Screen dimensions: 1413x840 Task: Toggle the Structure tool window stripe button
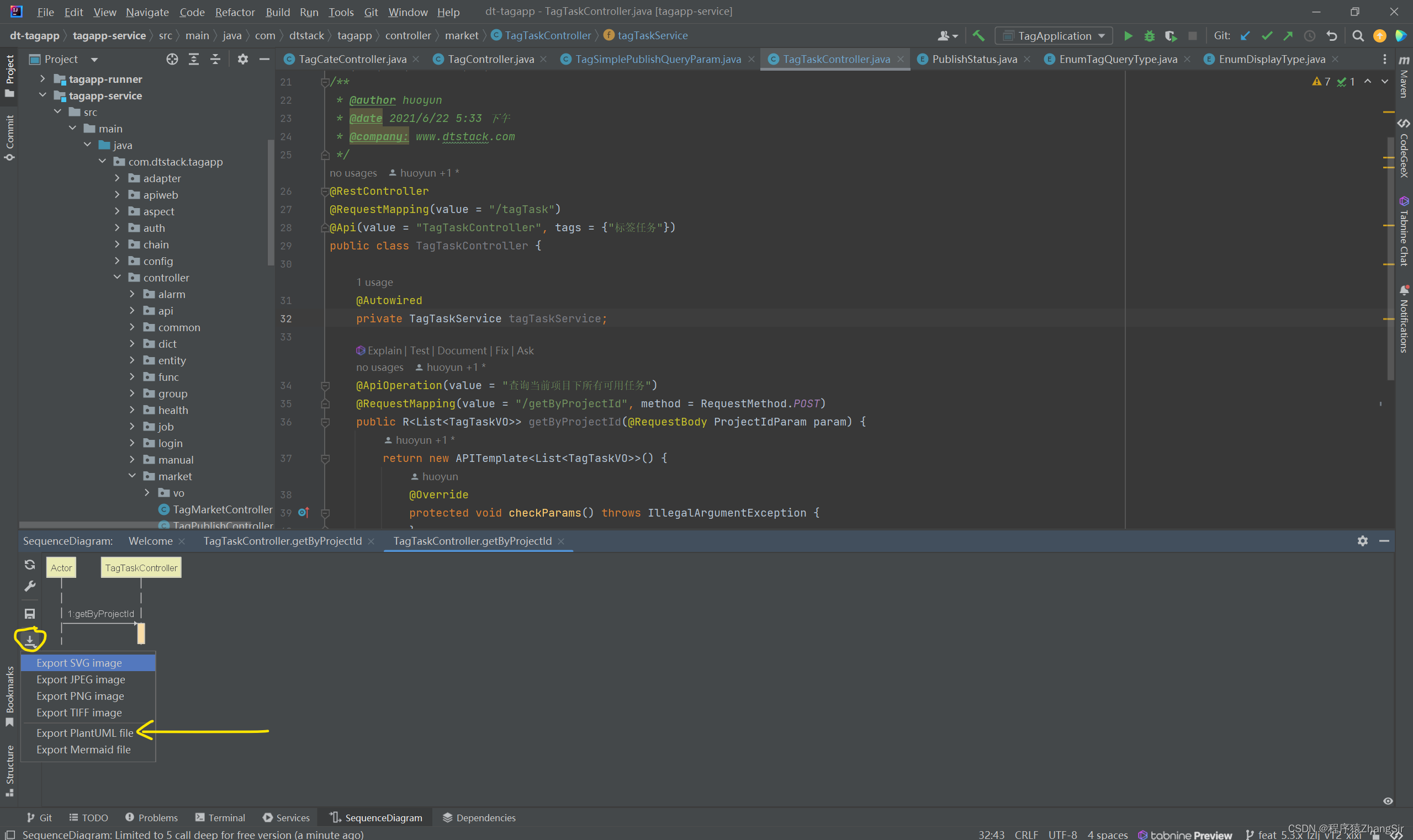pyautogui.click(x=9, y=770)
